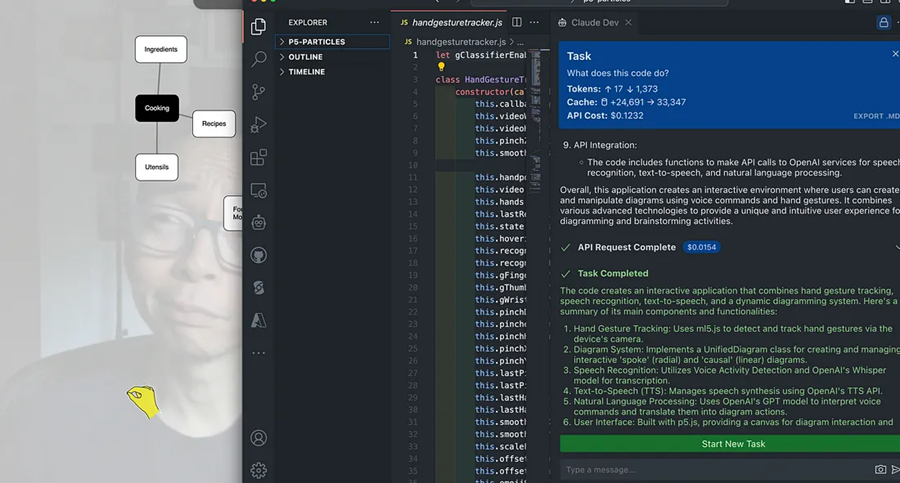Close the Task summary card

tap(895, 53)
